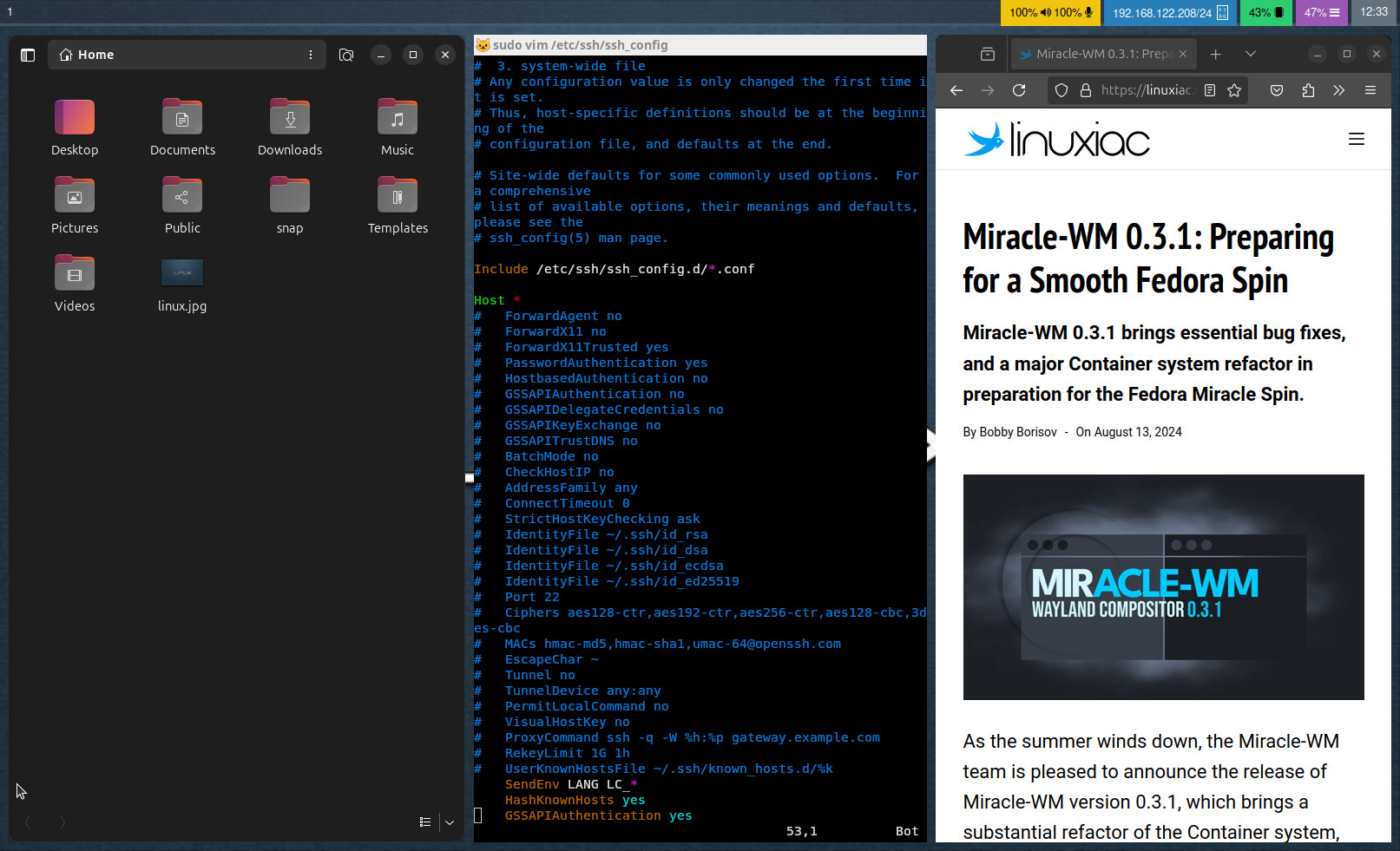Open the Templates folder
This screenshot has height=851, width=1400.
click(x=398, y=206)
